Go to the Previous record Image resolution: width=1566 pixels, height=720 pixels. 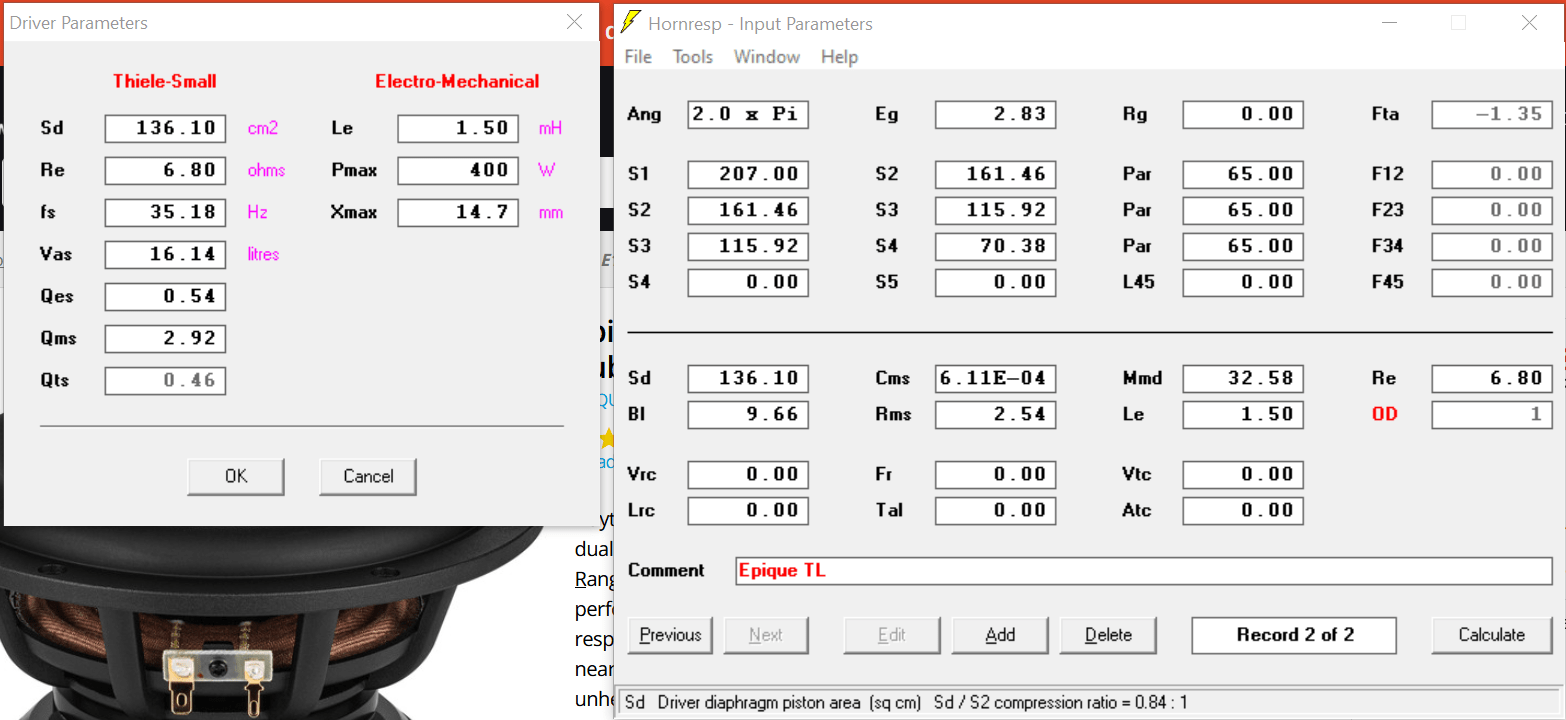(x=670, y=635)
